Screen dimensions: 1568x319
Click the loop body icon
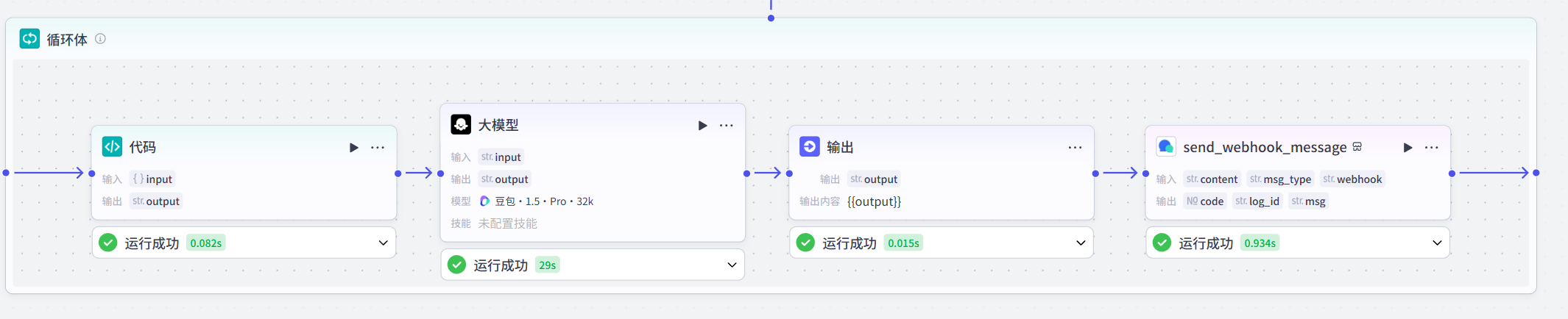pos(29,39)
